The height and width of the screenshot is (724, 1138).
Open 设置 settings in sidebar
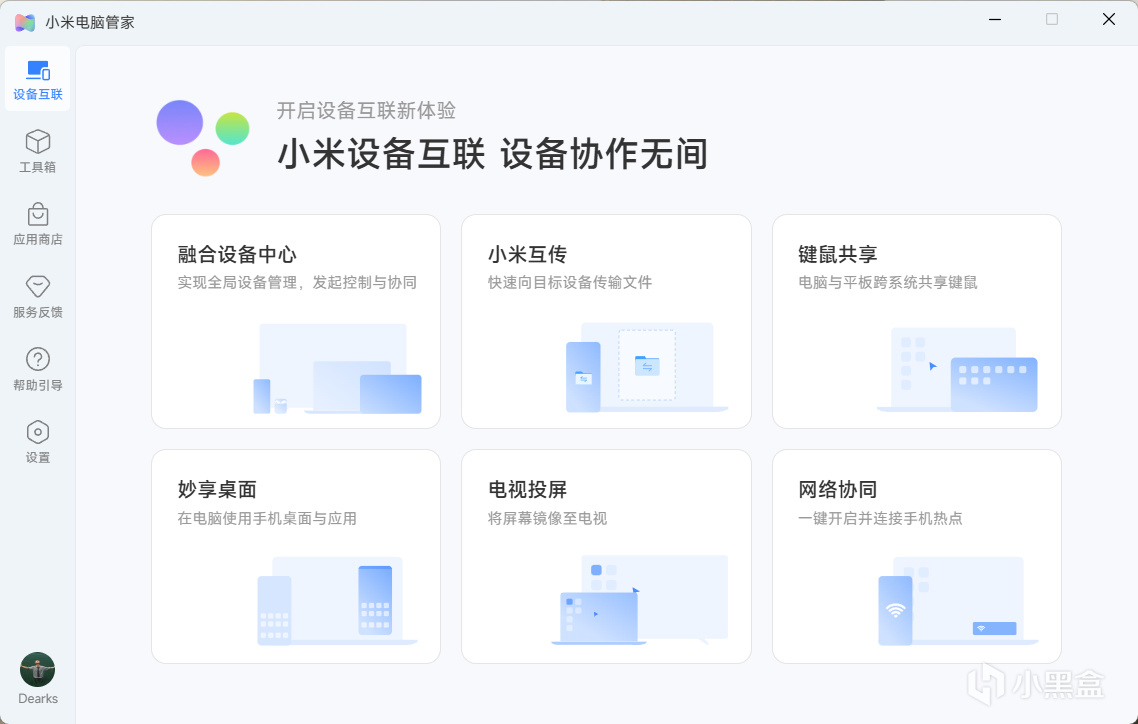[38, 442]
